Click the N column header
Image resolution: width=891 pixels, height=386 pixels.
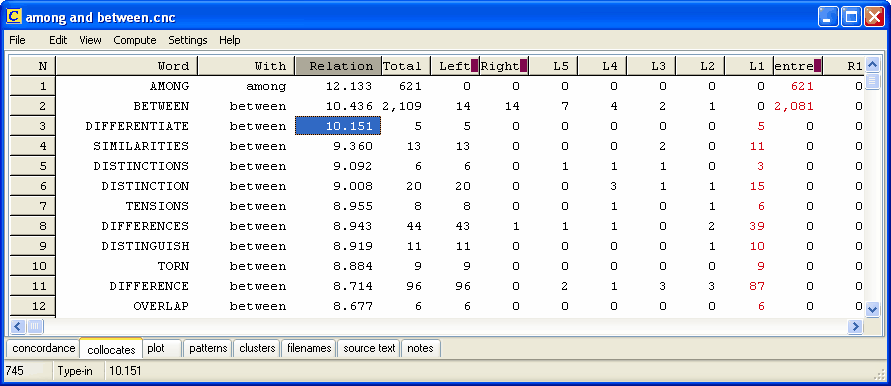pyautogui.click(x=32, y=66)
